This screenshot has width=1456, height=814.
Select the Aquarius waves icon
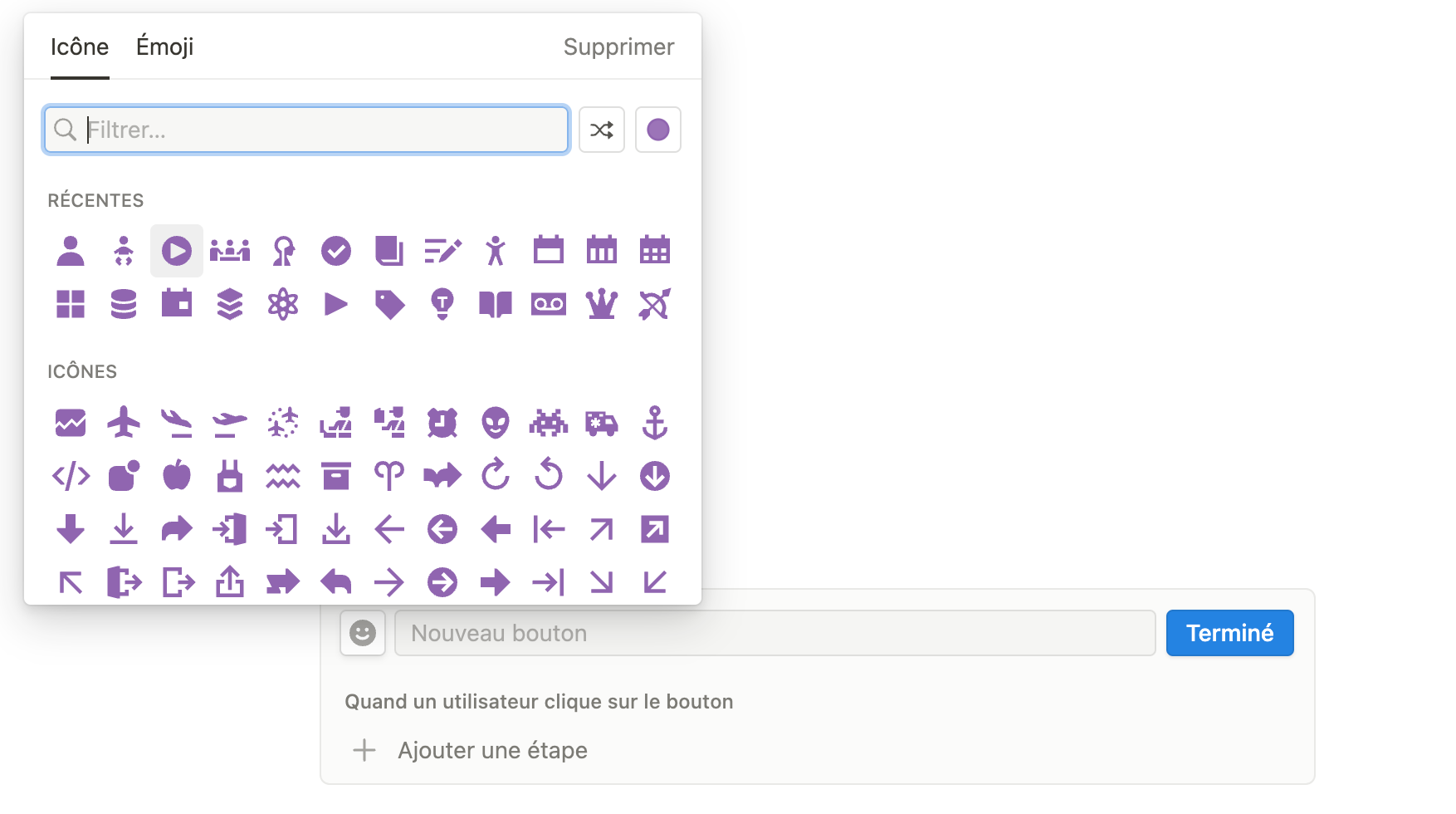283,476
